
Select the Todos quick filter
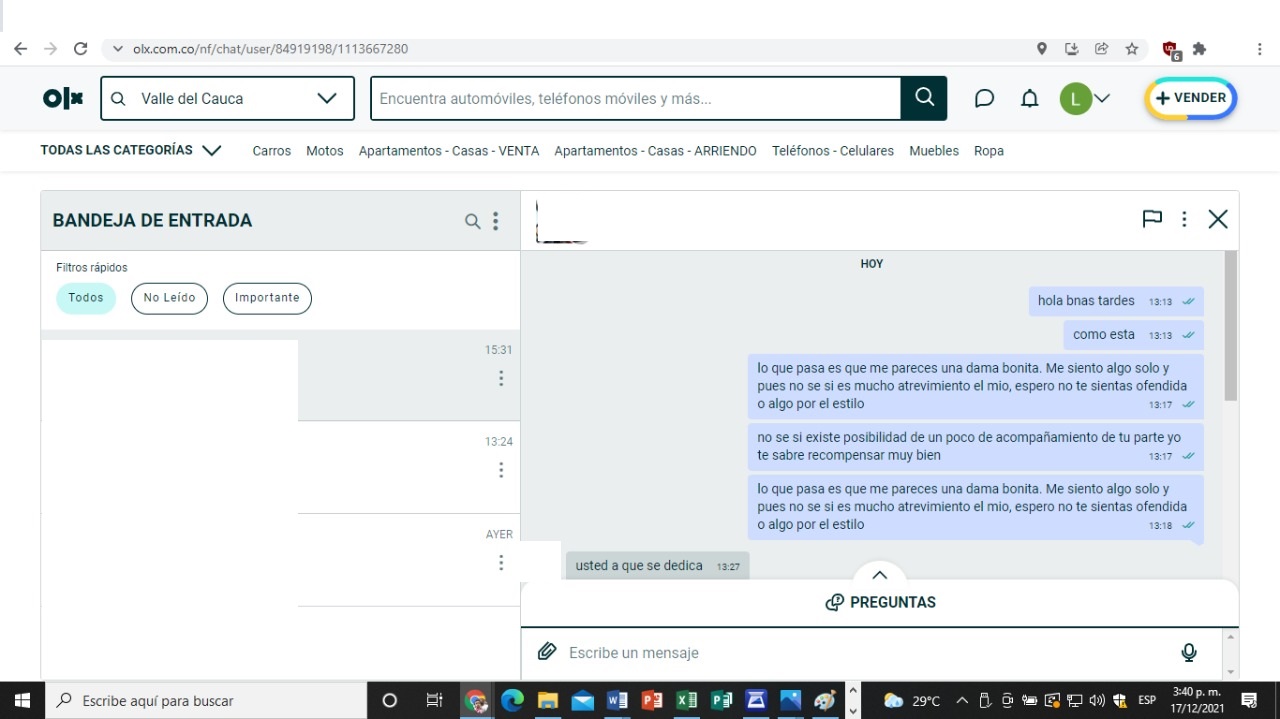(x=86, y=298)
